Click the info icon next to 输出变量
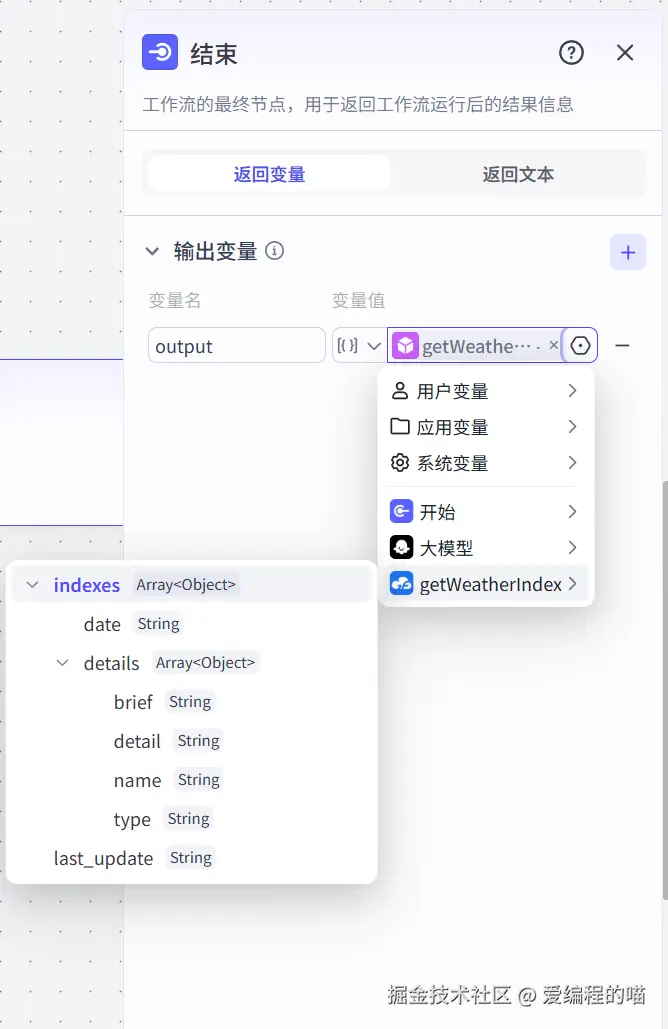Viewport: 668px width, 1029px height. (x=274, y=251)
